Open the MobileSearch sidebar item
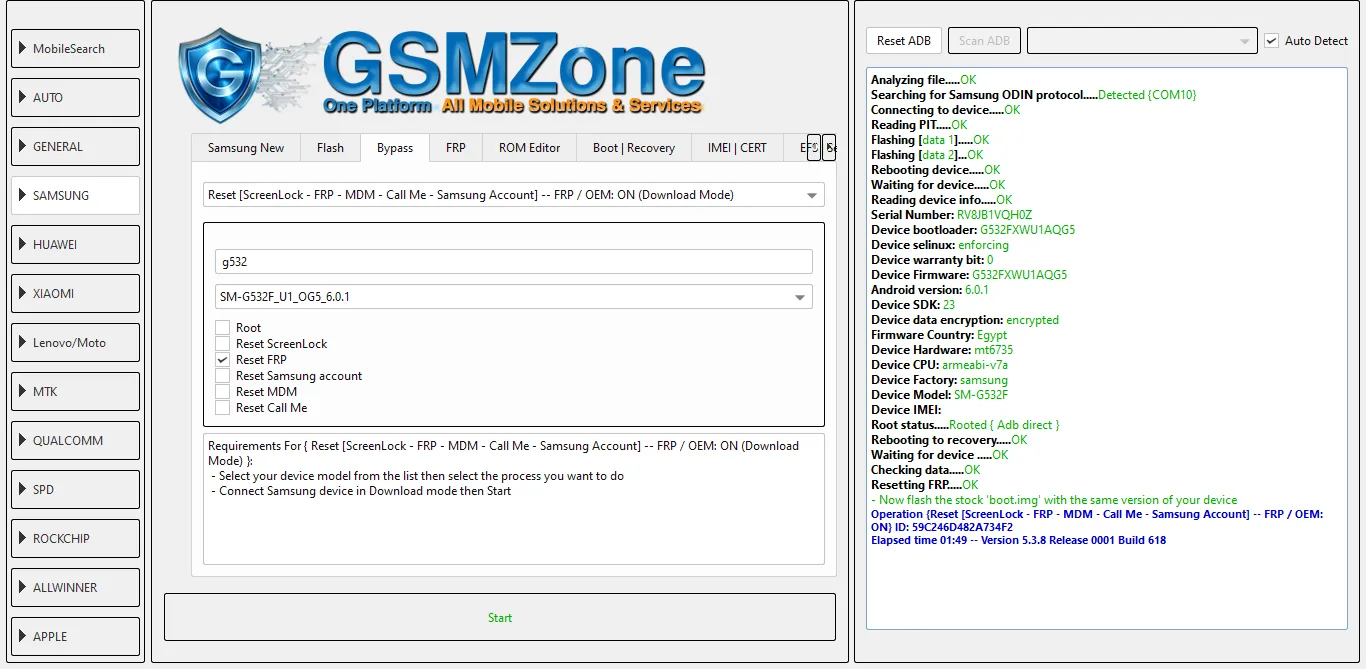The image size is (1366, 669). point(75,49)
